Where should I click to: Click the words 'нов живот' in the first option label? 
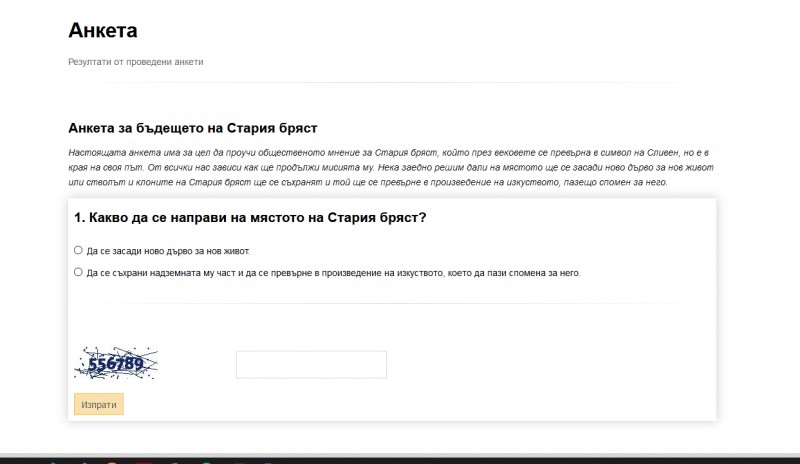(x=229, y=251)
